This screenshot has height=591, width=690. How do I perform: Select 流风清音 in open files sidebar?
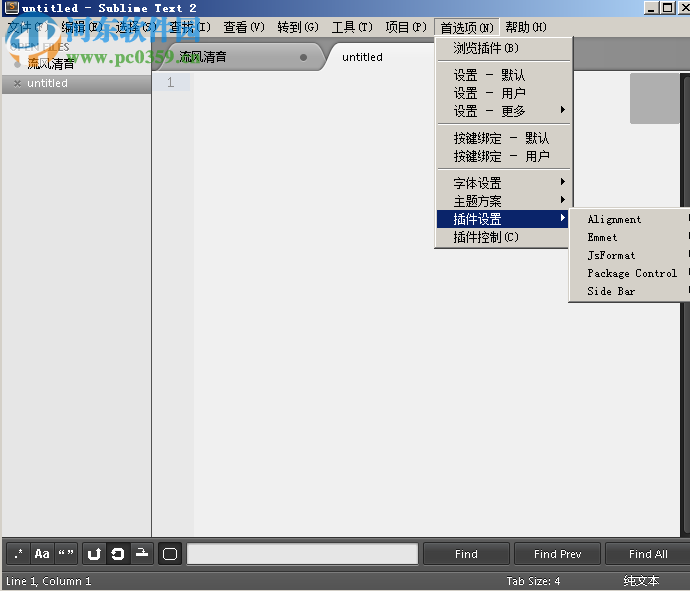77,64
